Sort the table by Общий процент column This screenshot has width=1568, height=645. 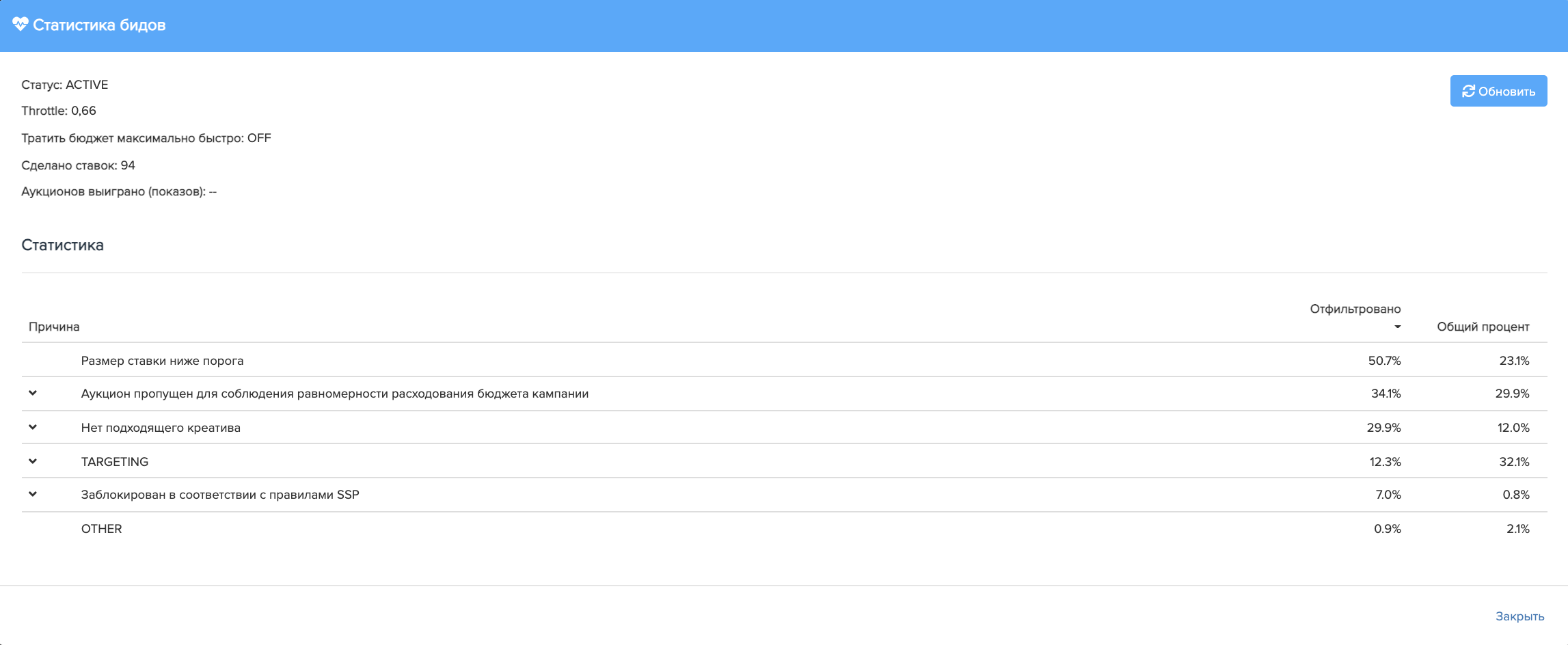click(x=1482, y=327)
